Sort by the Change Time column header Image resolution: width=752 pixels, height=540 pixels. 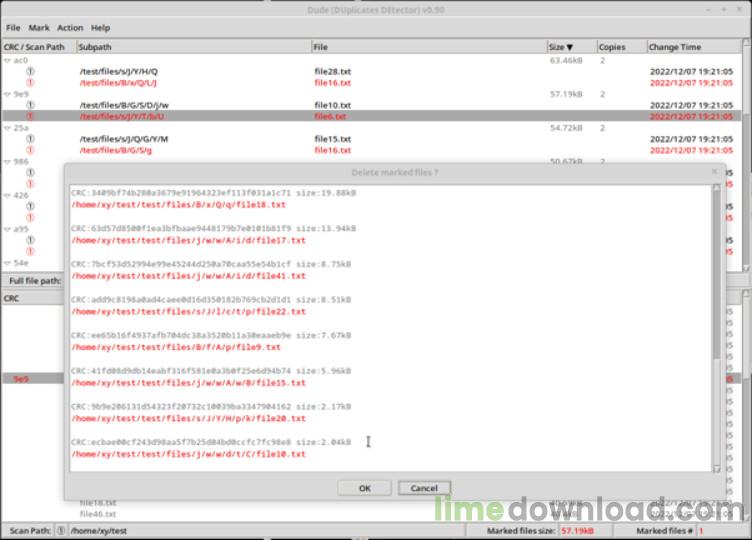pos(693,47)
